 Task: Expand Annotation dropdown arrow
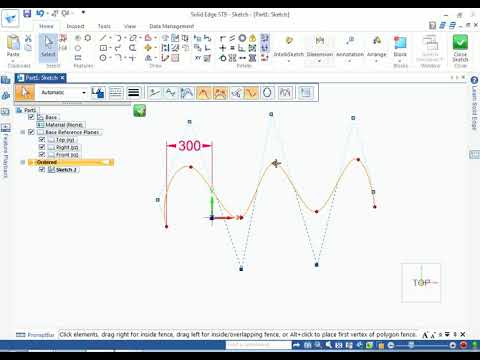pyautogui.click(x=350, y=61)
